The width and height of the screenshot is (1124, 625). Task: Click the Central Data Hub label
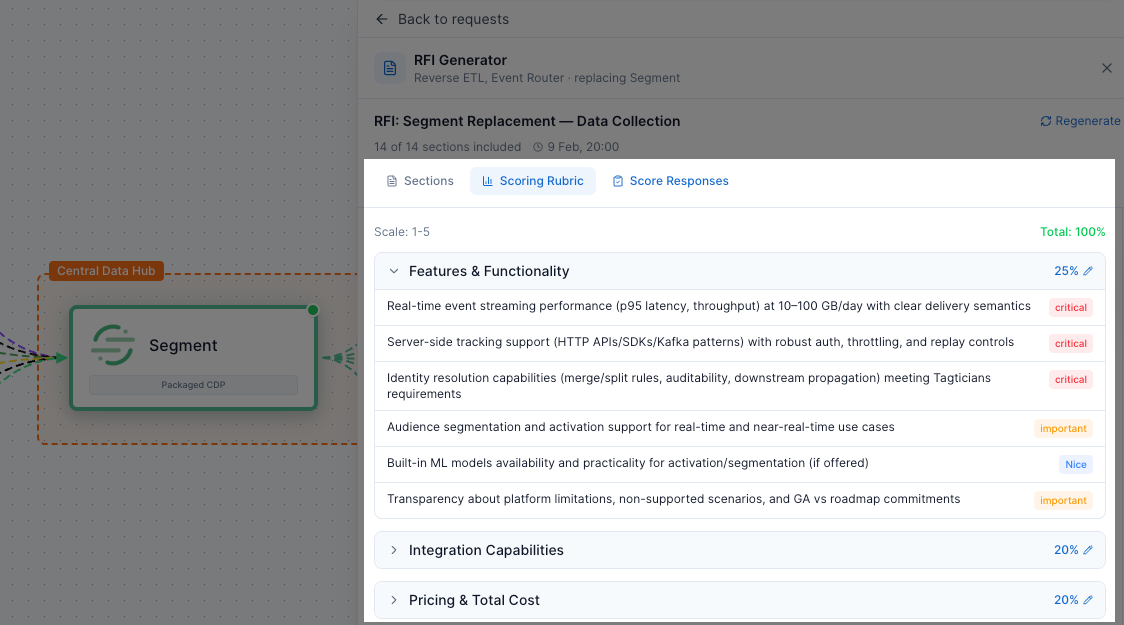(106, 271)
